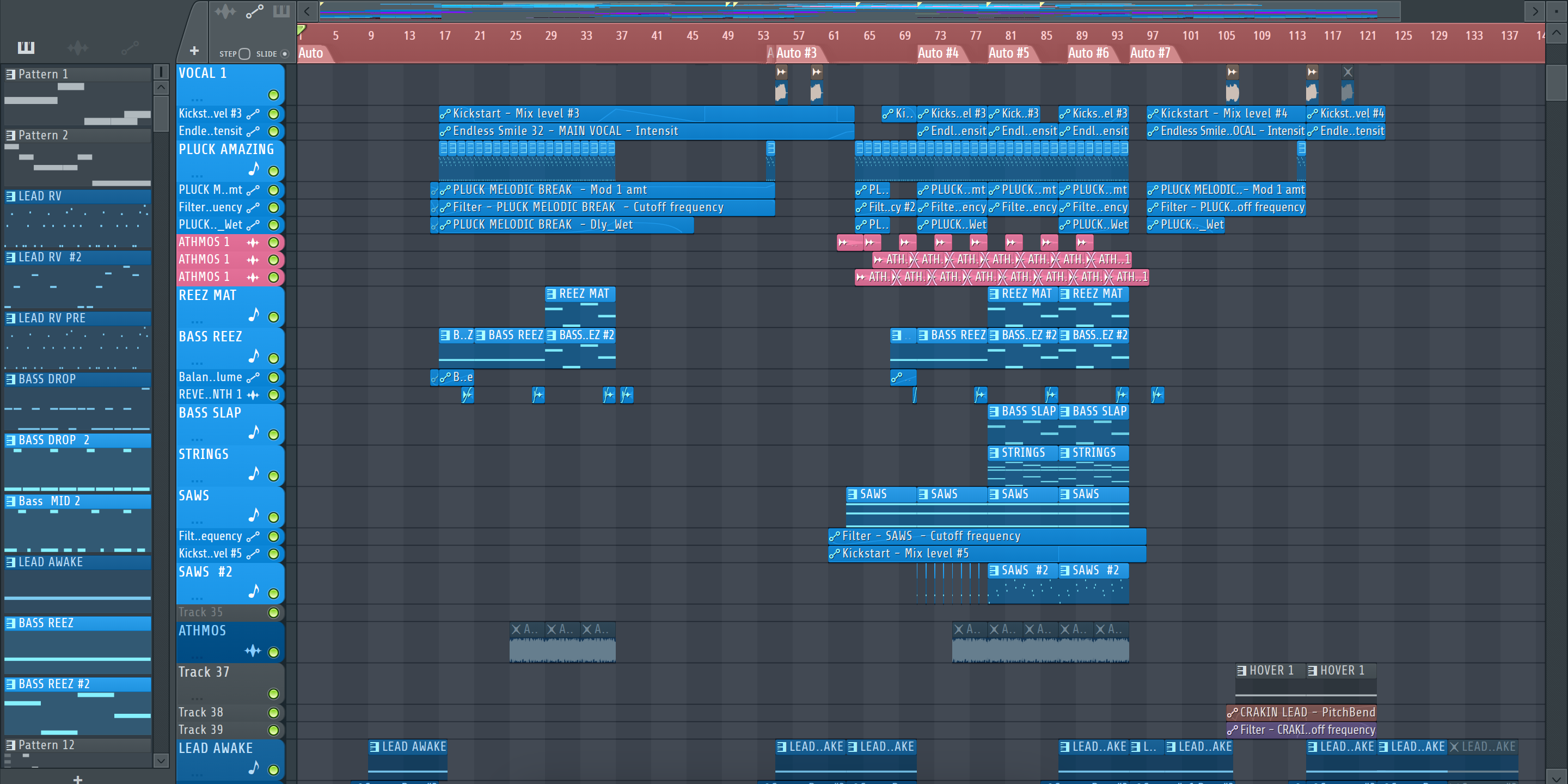Screen dimensions: 1568x784
Task: Click the automation icon on Kickst..vel #3 track
Action: click(253, 114)
